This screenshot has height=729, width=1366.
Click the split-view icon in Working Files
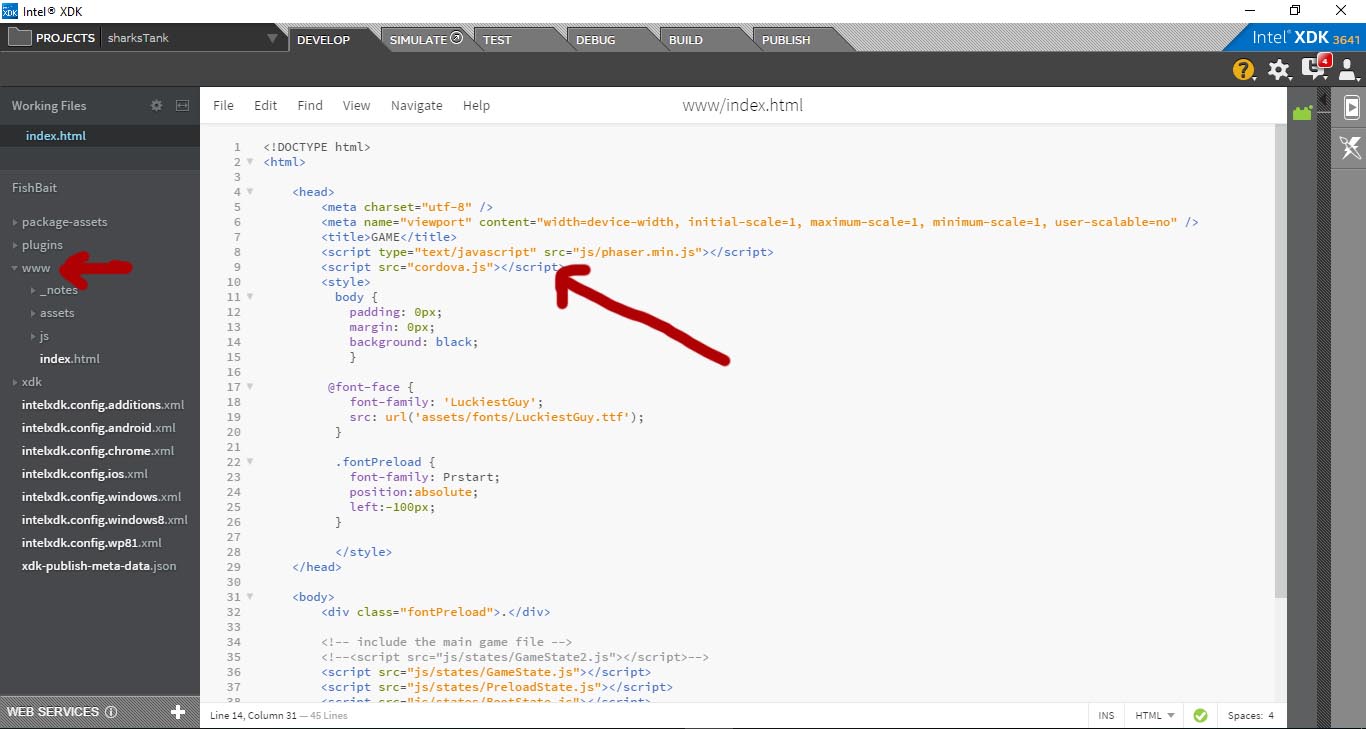coord(182,105)
